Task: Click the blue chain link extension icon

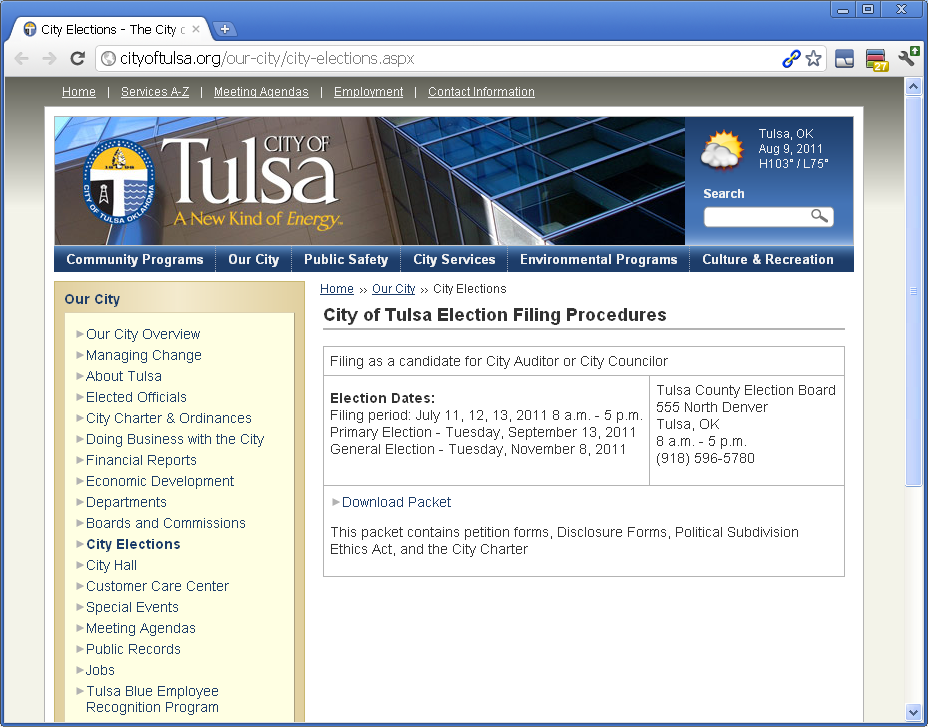Action: point(791,59)
